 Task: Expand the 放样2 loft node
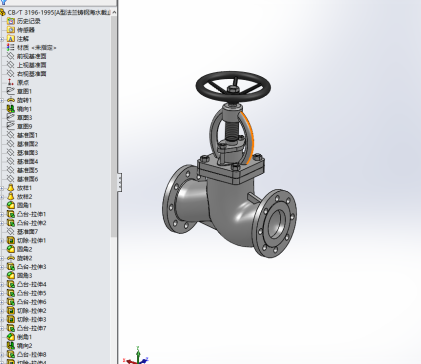pos(2,197)
